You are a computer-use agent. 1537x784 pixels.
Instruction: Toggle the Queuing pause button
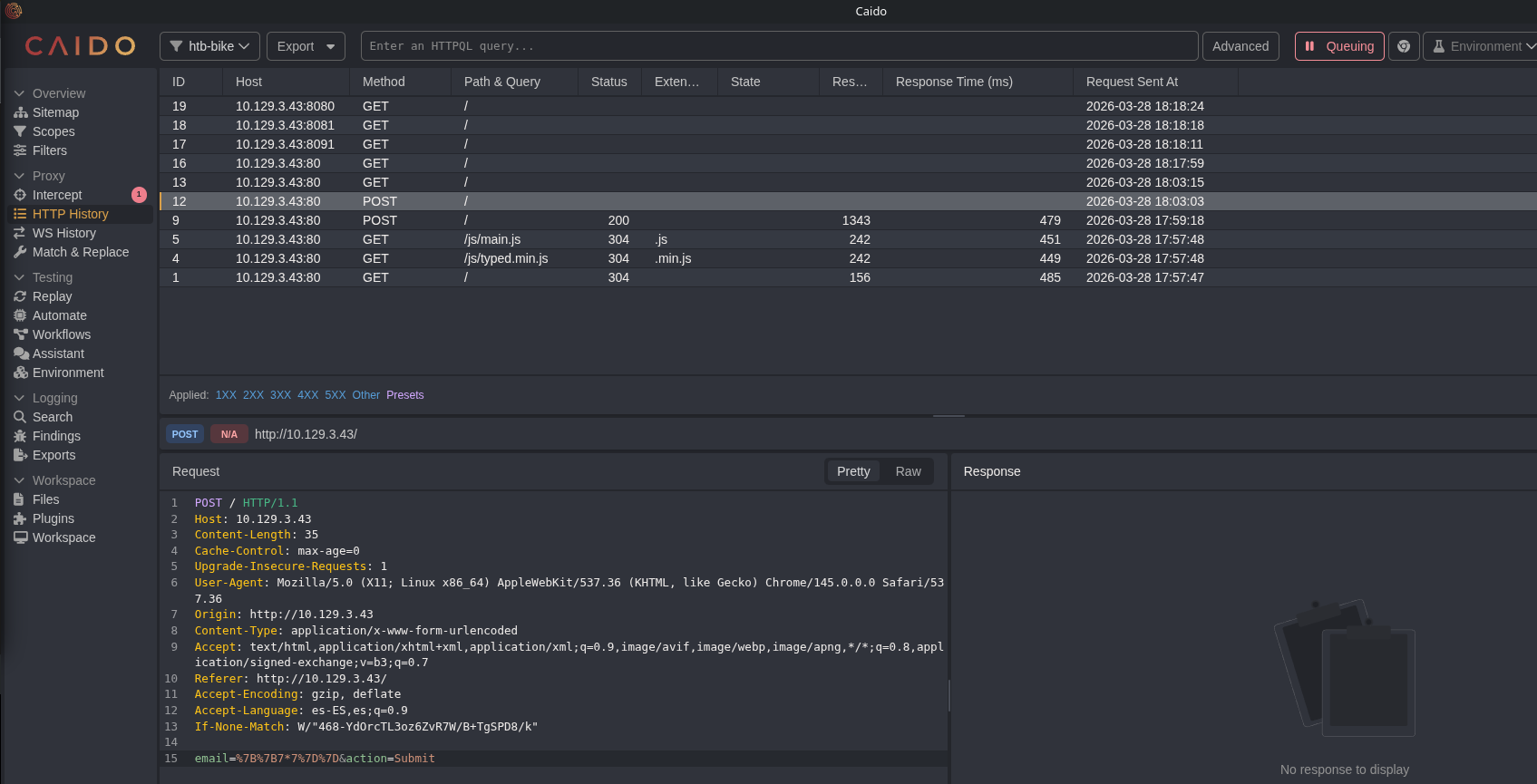[1339, 46]
